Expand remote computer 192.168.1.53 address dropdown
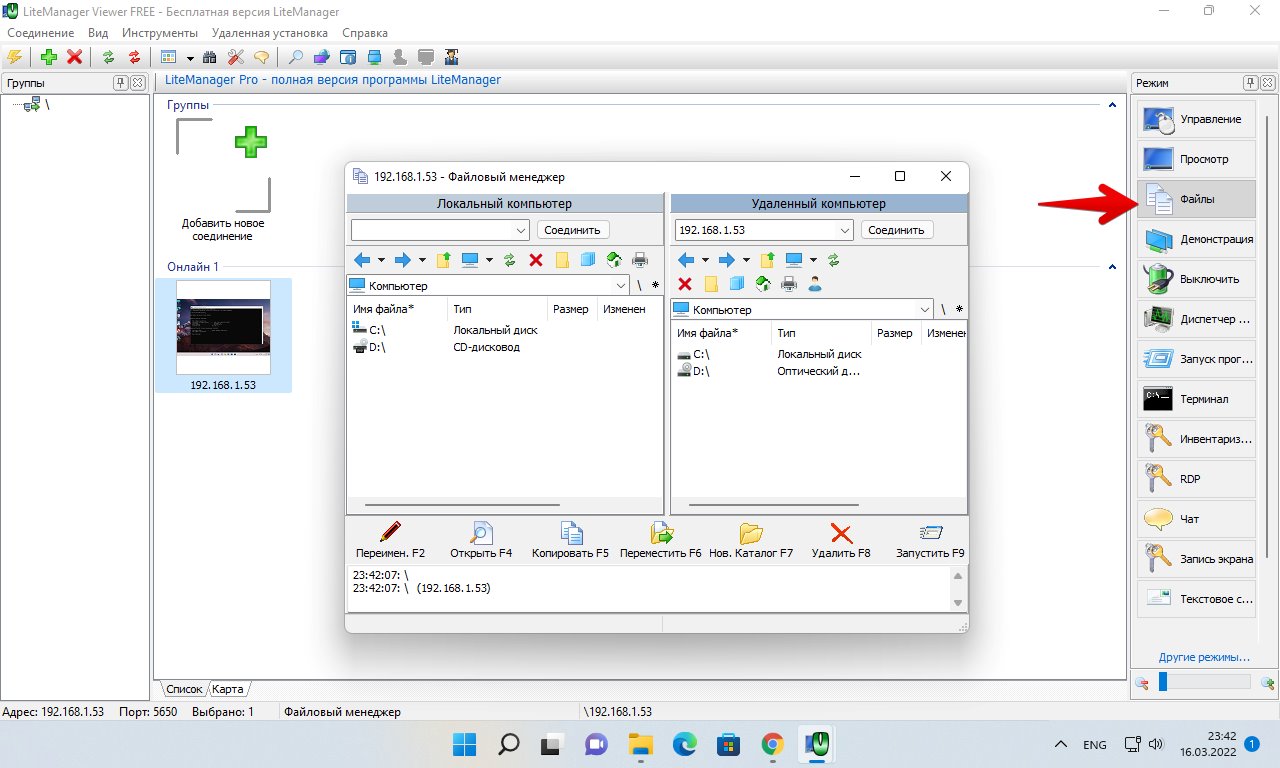This screenshot has width=1280, height=768. click(845, 230)
